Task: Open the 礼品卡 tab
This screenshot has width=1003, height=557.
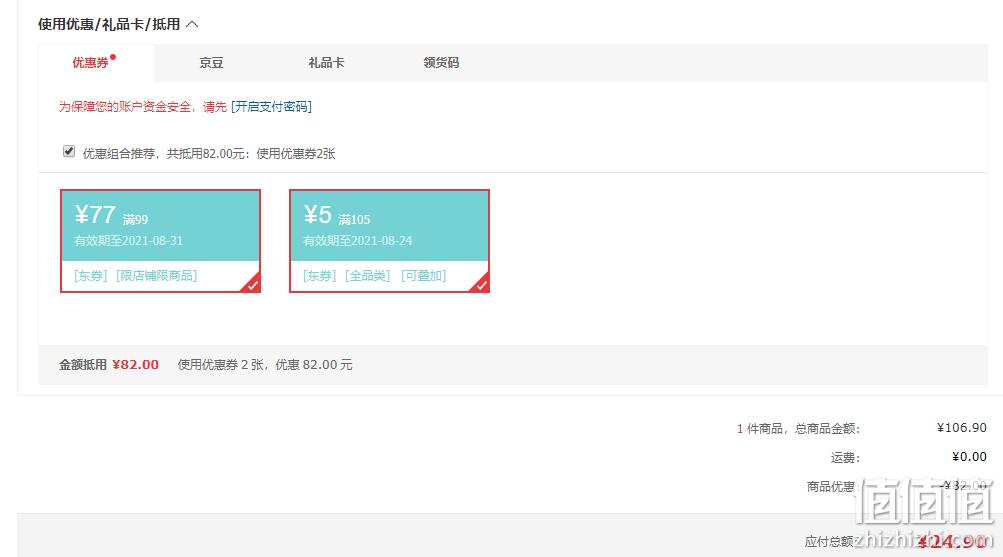Action: [326, 63]
